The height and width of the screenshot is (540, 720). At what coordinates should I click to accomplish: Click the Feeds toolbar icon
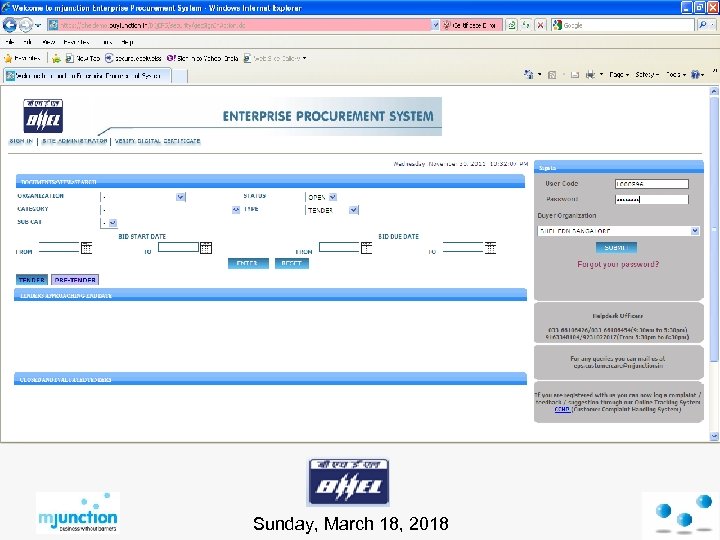(x=552, y=74)
